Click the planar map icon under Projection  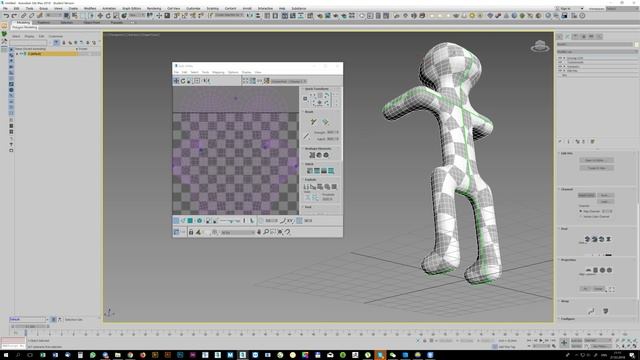coord(589,270)
